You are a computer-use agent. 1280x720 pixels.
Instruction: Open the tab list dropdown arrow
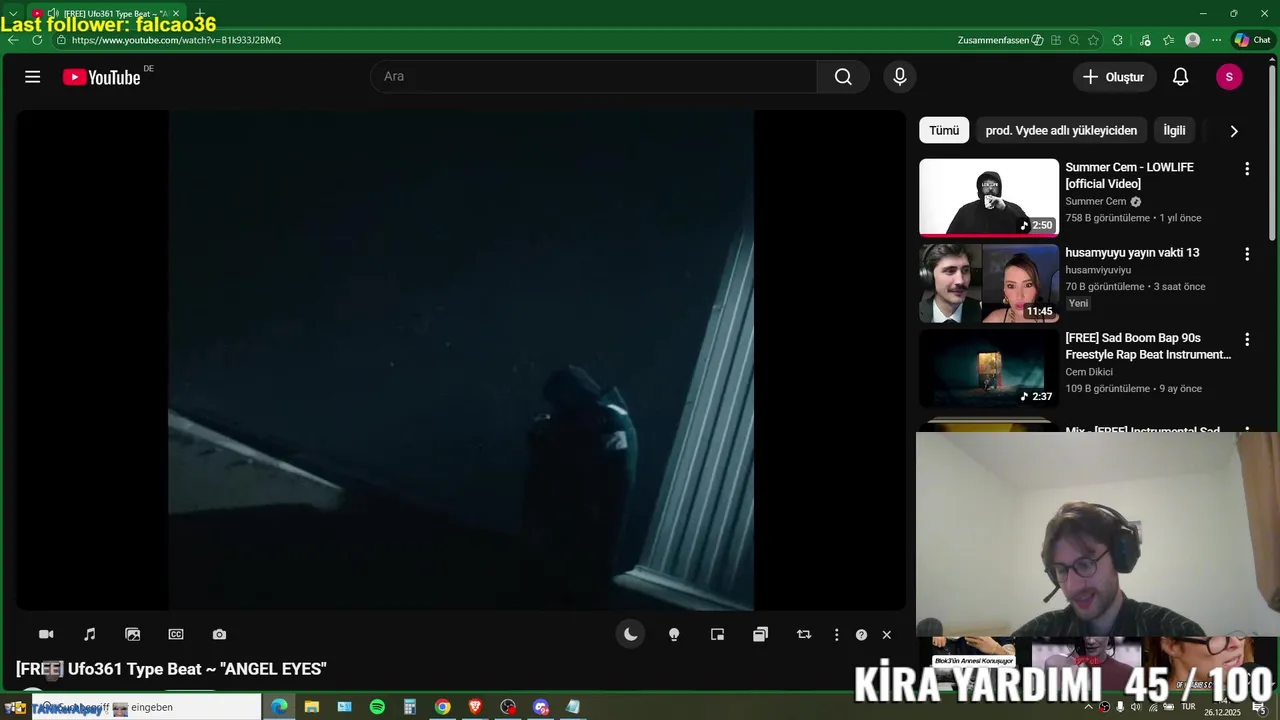point(13,13)
